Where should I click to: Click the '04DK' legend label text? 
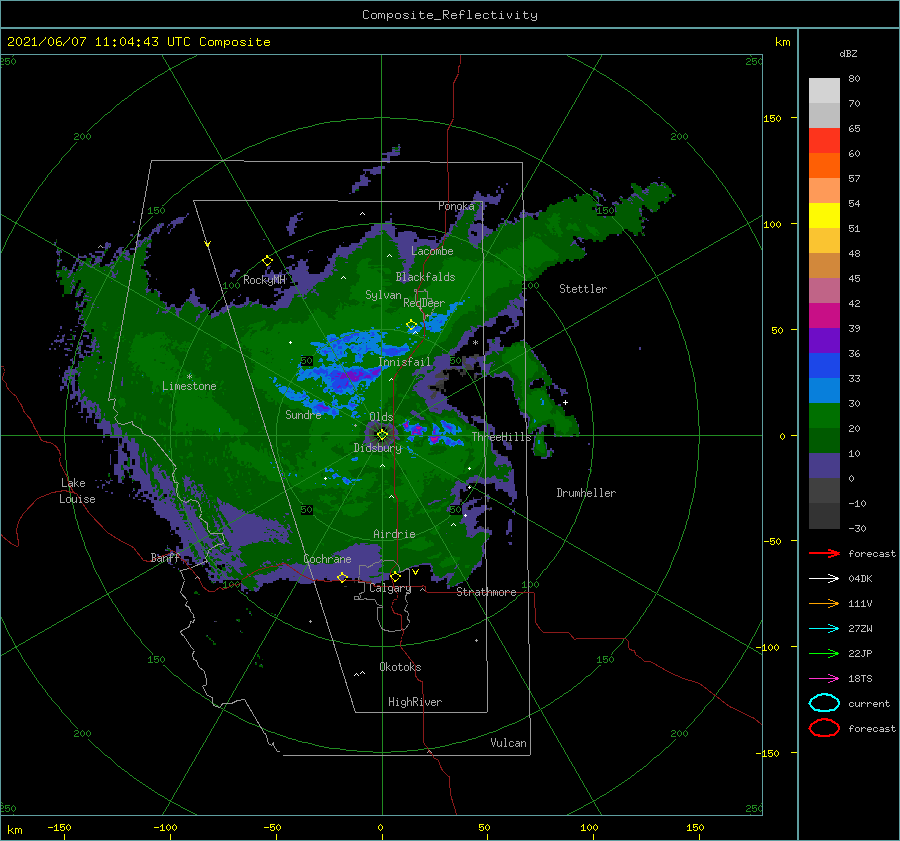click(860, 579)
